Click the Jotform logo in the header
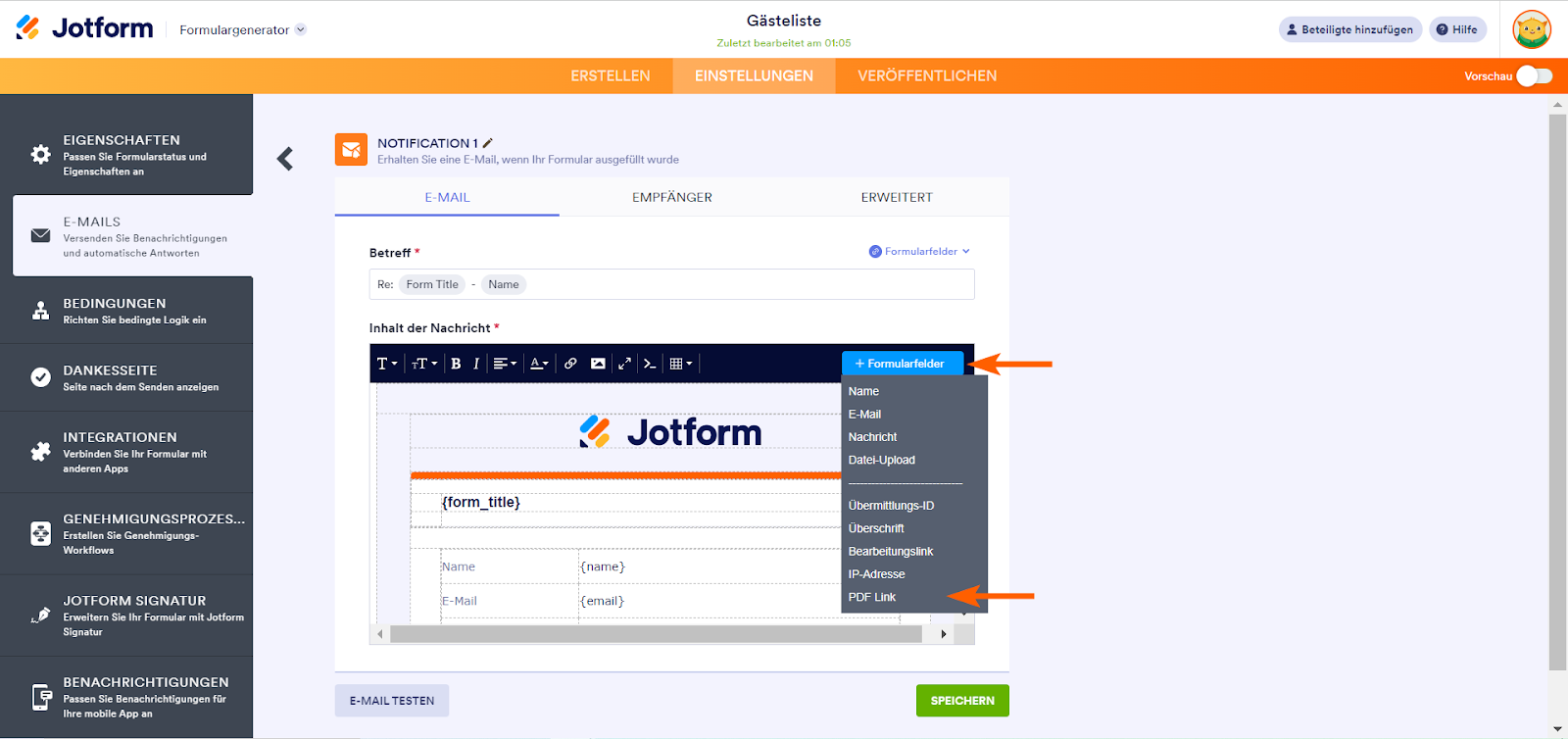The width and height of the screenshot is (1568, 739). (84, 28)
